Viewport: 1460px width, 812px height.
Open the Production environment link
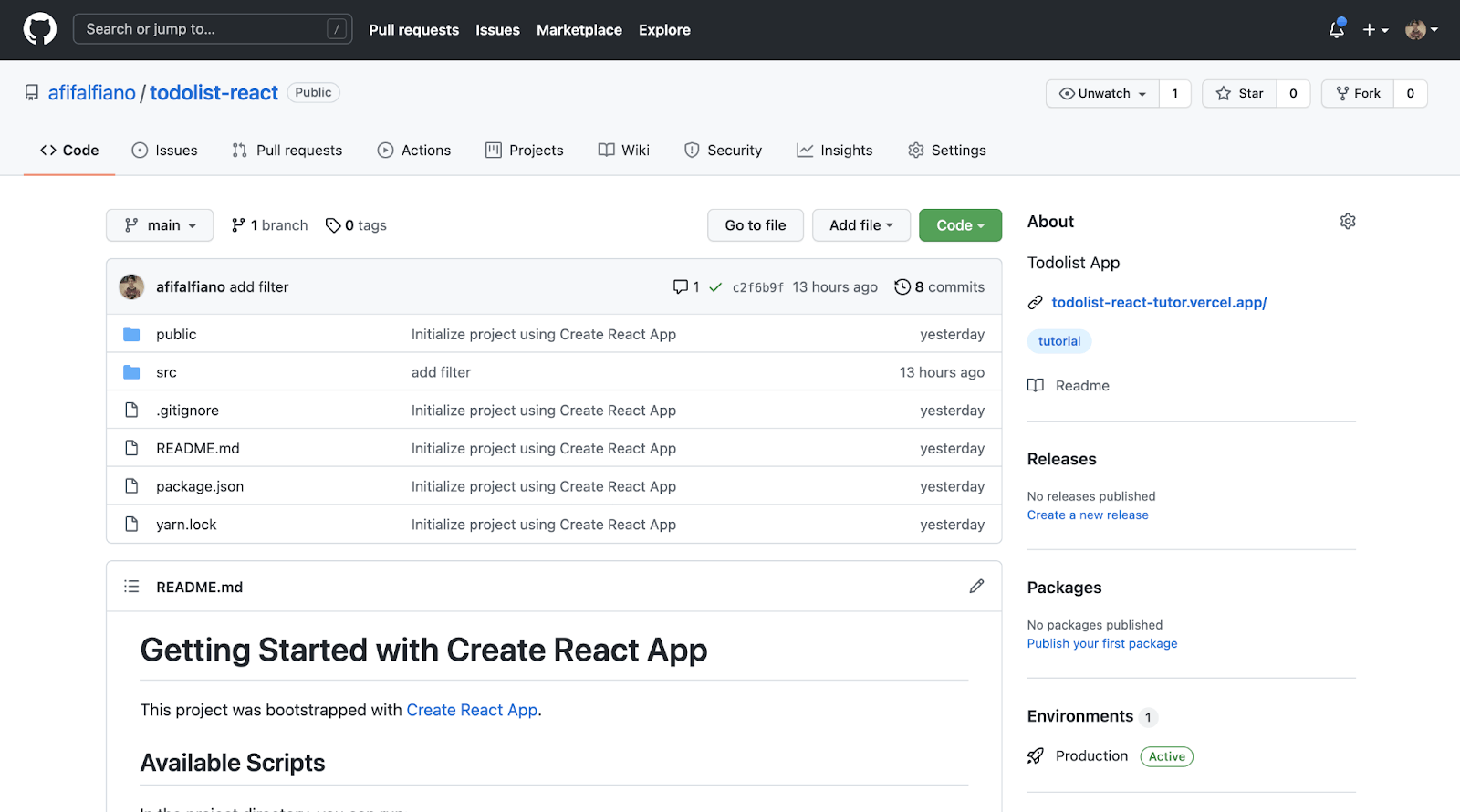click(1091, 756)
